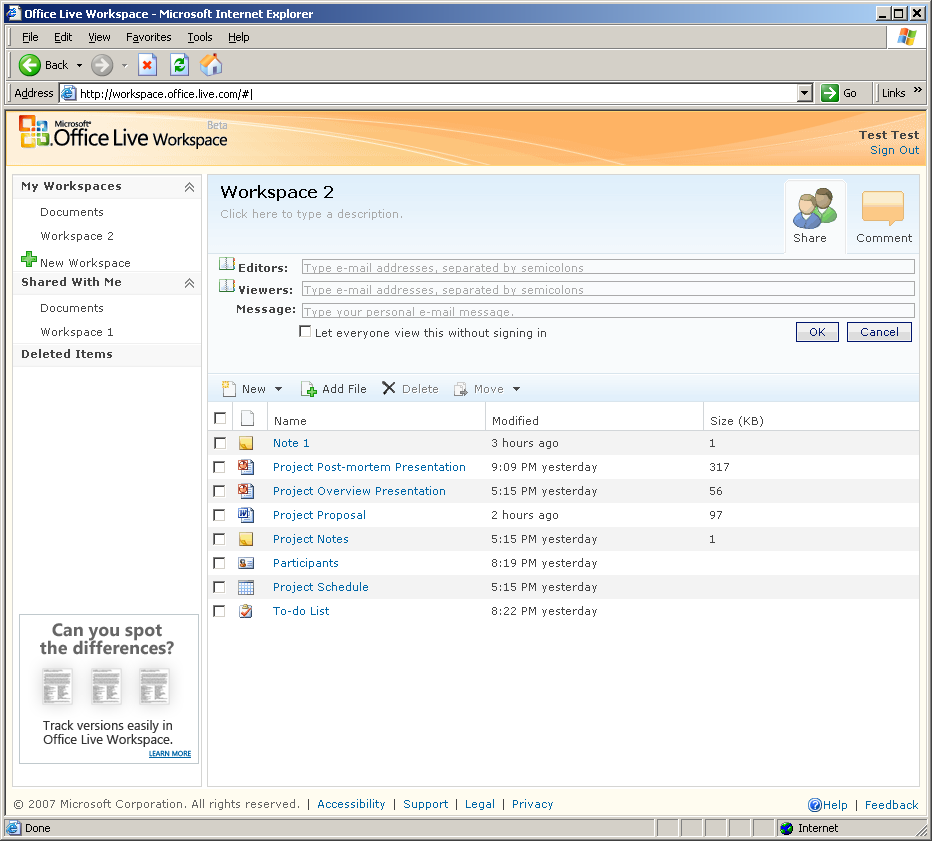Click the OK button
The height and width of the screenshot is (841, 932).
pyautogui.click(x=817, y=332)
